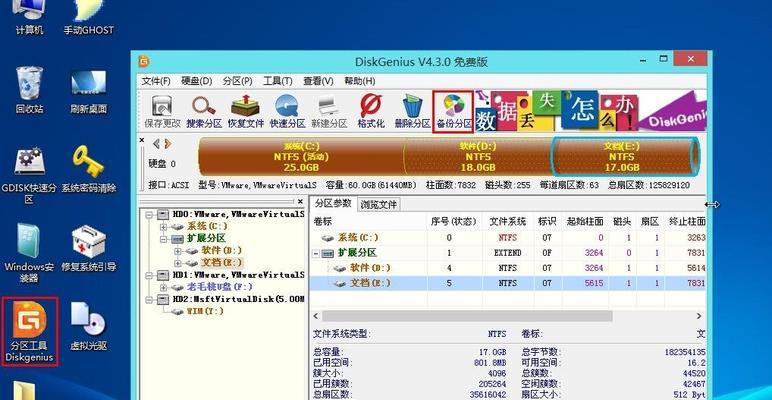Collapse the HD1 VMware disk node
Image resolution: width=772 pixels, height=400 pixels.
[150, 275]
